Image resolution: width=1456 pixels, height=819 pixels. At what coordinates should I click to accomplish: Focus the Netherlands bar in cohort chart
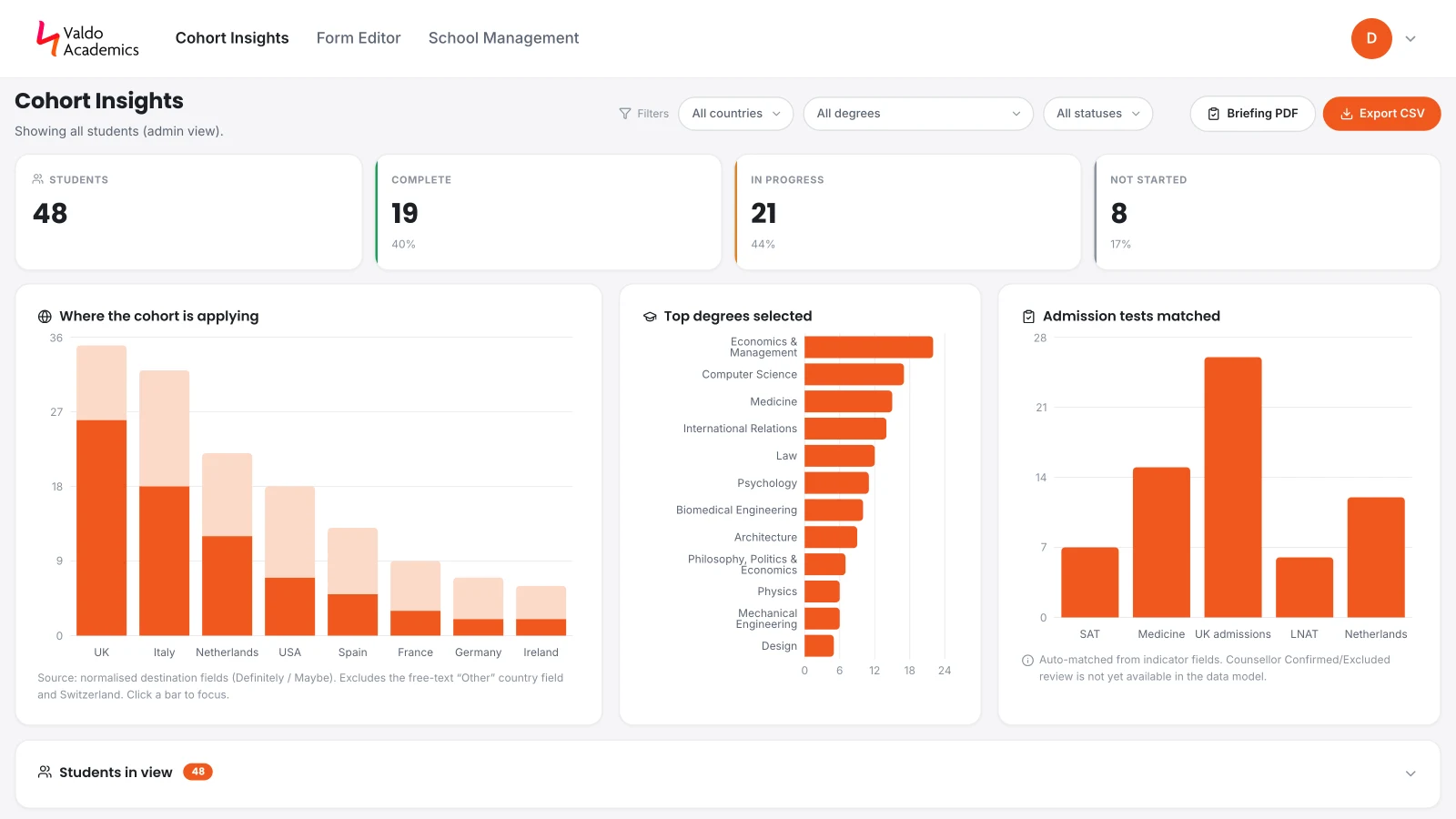click(x=227, y=544)
